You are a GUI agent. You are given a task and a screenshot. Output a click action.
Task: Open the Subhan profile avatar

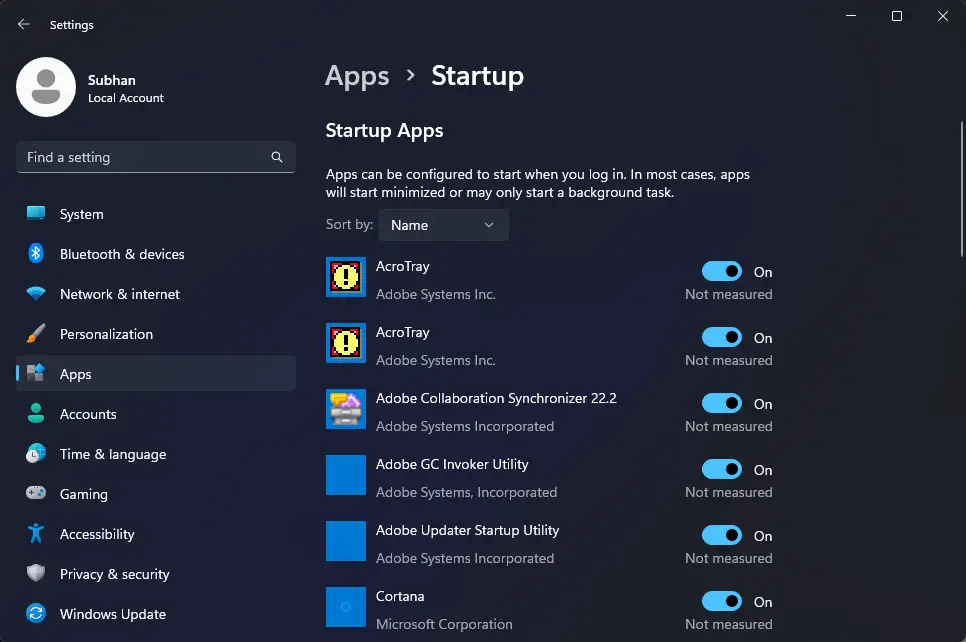pos(46,87)
